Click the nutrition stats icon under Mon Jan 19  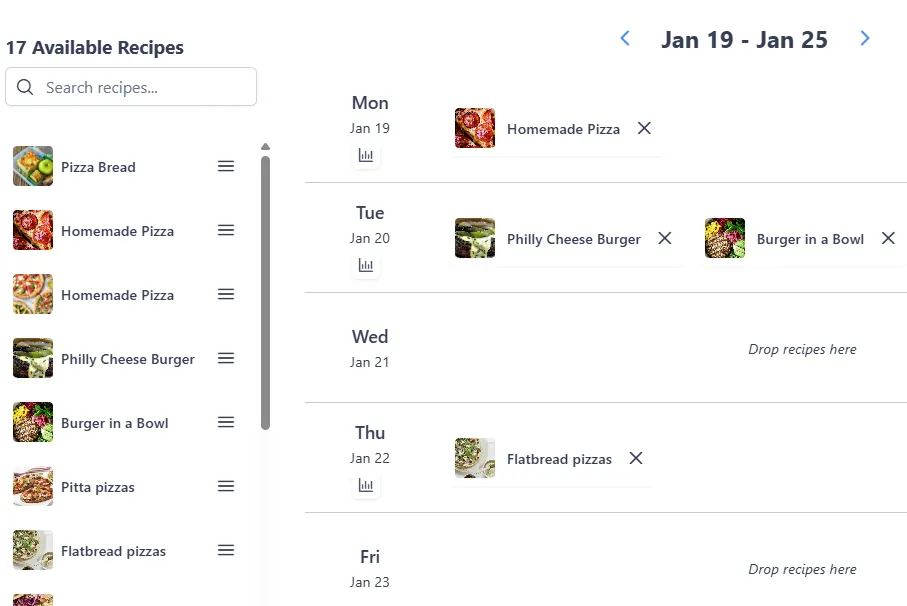point(366,155)
